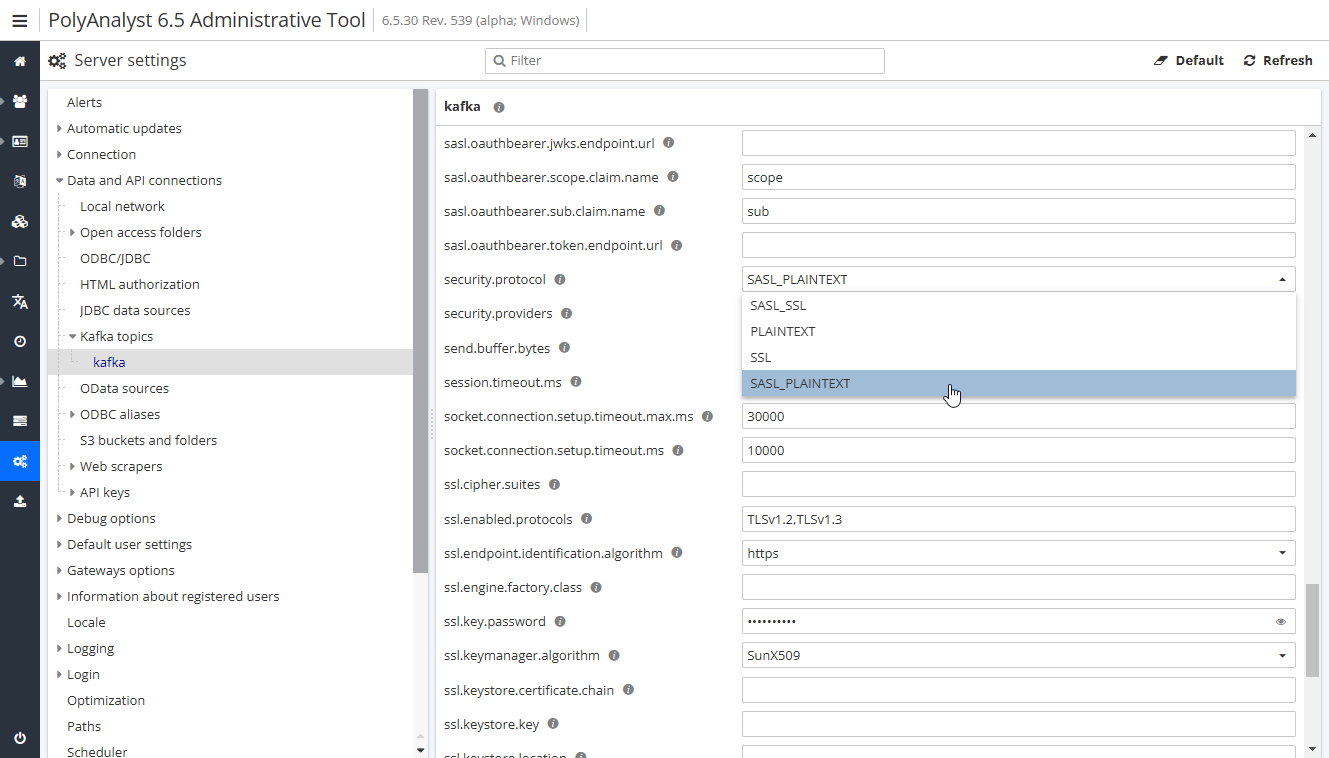The height and width of the screenshot is (758, 1329).
Task: Choose SSL option from the protocol list
Action: point(1018,358)
